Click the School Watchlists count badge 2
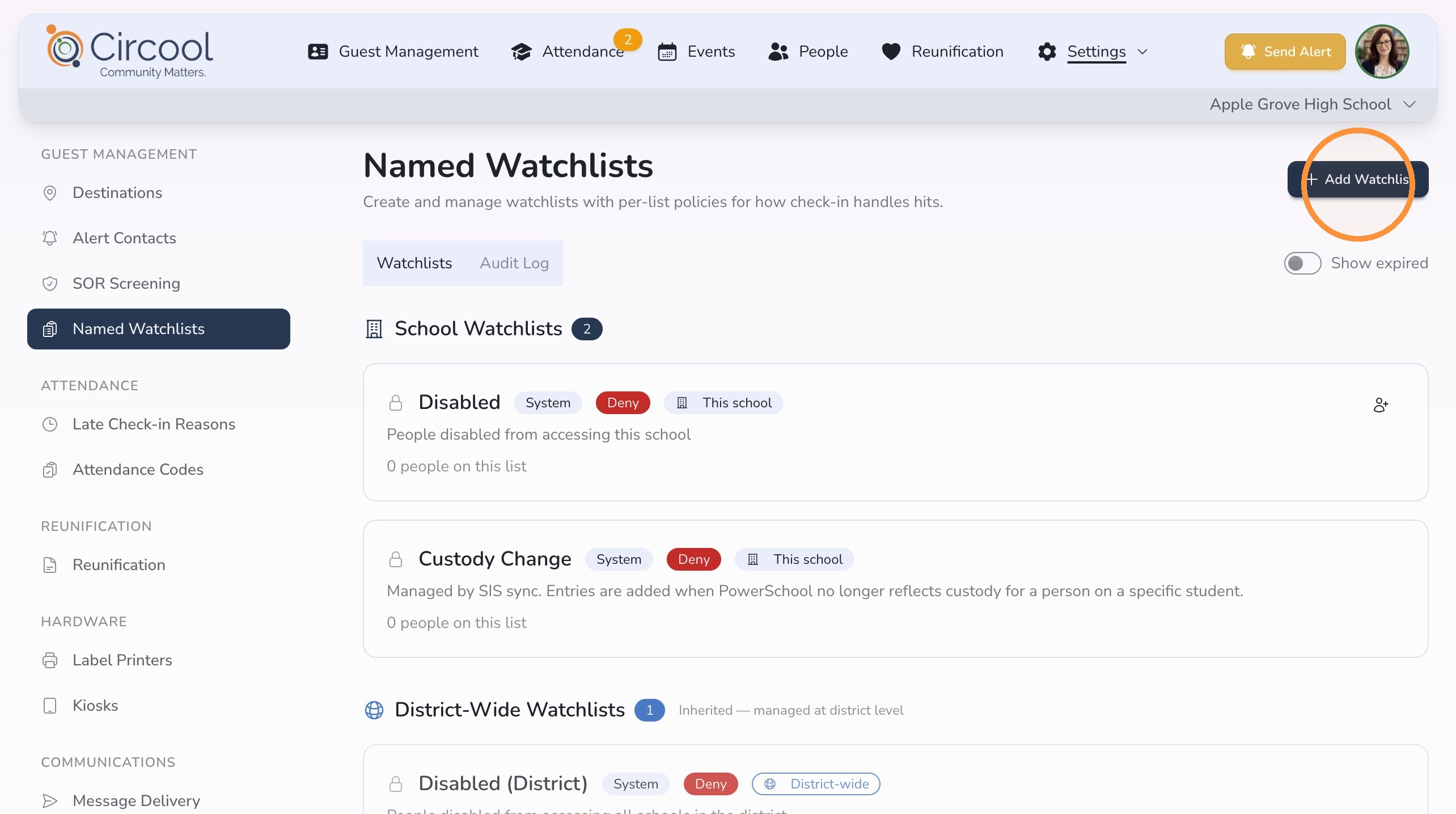This screenshot has height=814, width=1456. [587, 329]
